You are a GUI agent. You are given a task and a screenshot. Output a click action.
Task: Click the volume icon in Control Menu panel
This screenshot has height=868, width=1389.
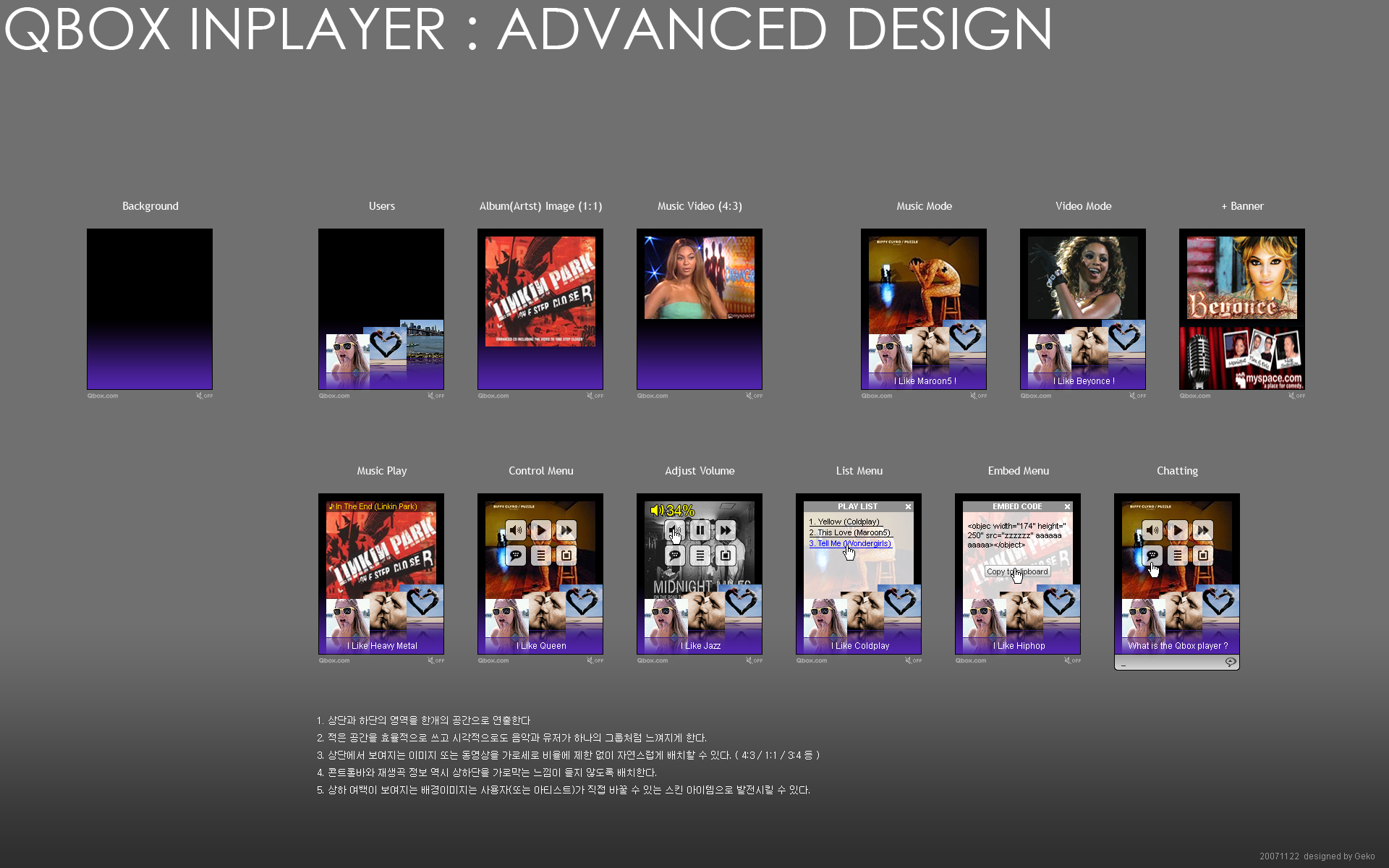(x=516, y=530)
